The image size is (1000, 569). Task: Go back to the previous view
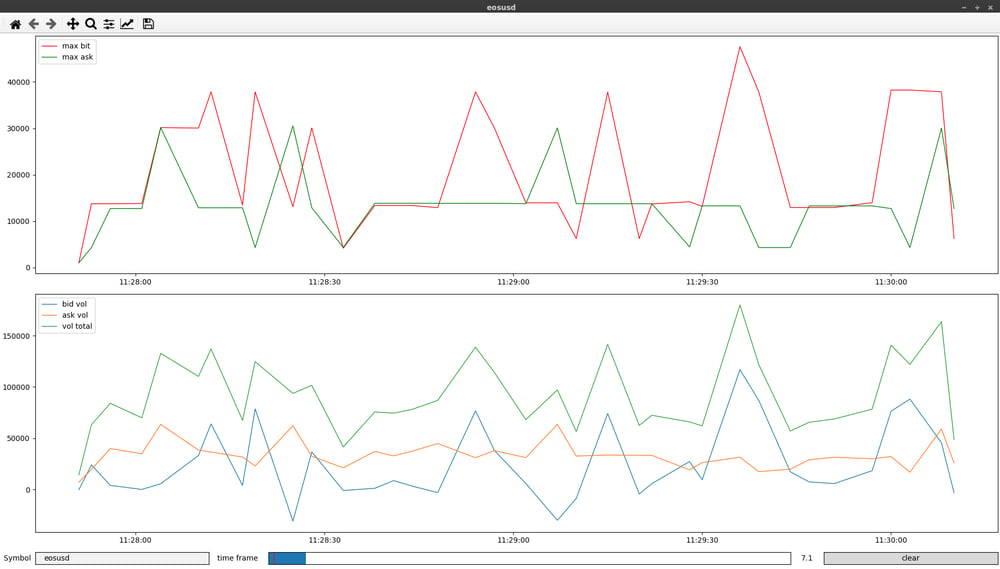[x=33, y=24]
